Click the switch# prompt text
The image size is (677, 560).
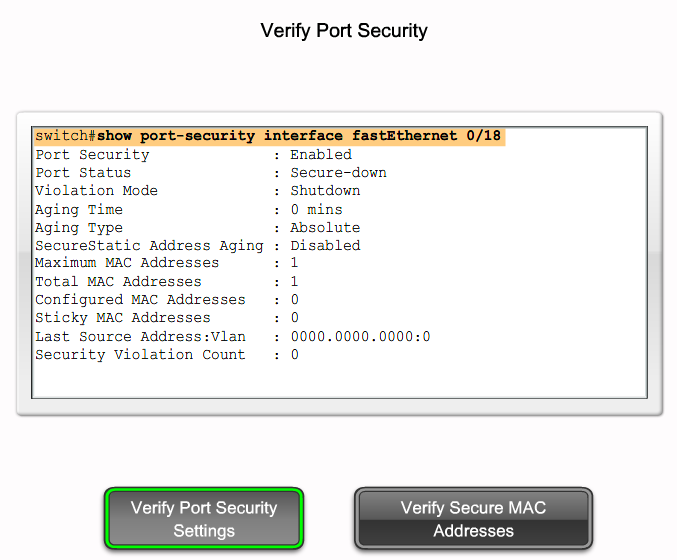pos(65,136)
